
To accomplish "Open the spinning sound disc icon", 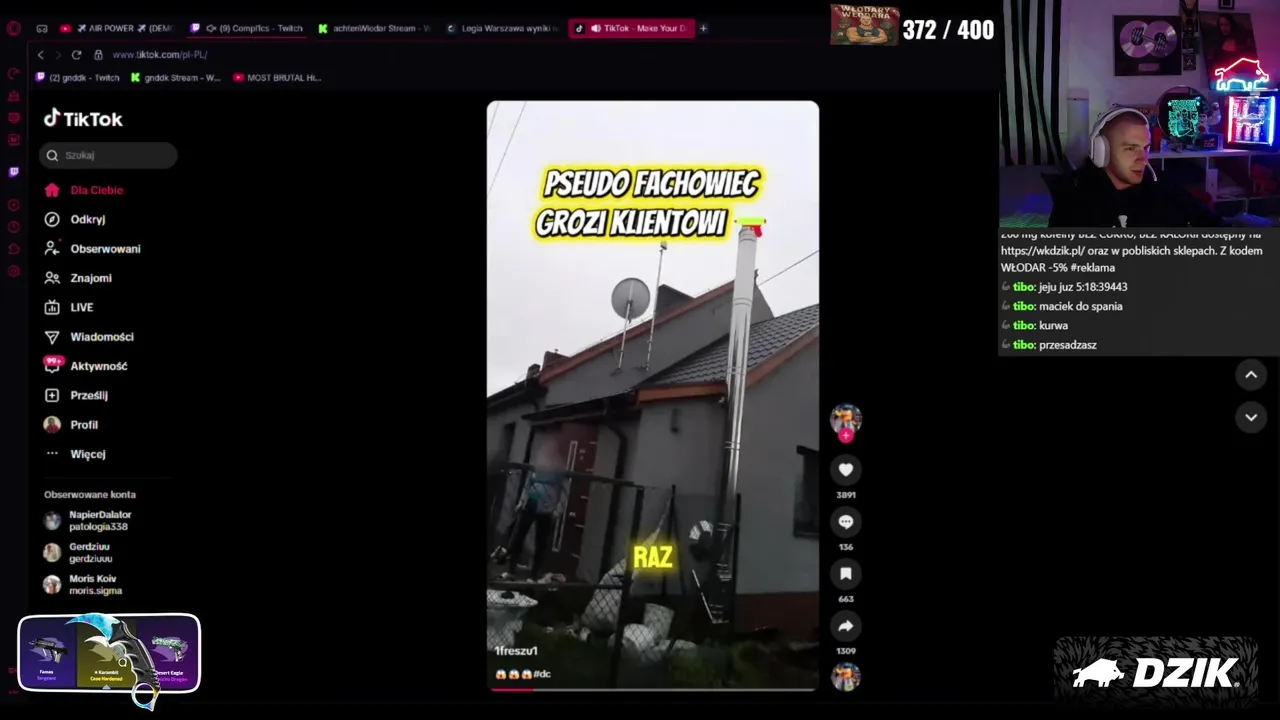I will (846, 677).
